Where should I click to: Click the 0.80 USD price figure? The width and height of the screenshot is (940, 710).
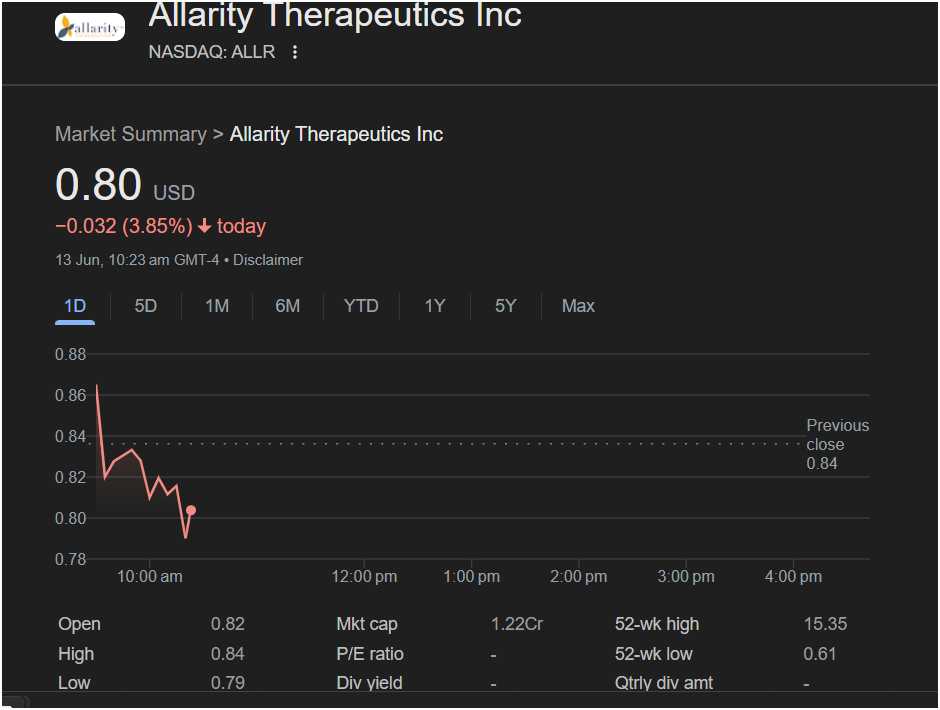[x=125, y=185]
